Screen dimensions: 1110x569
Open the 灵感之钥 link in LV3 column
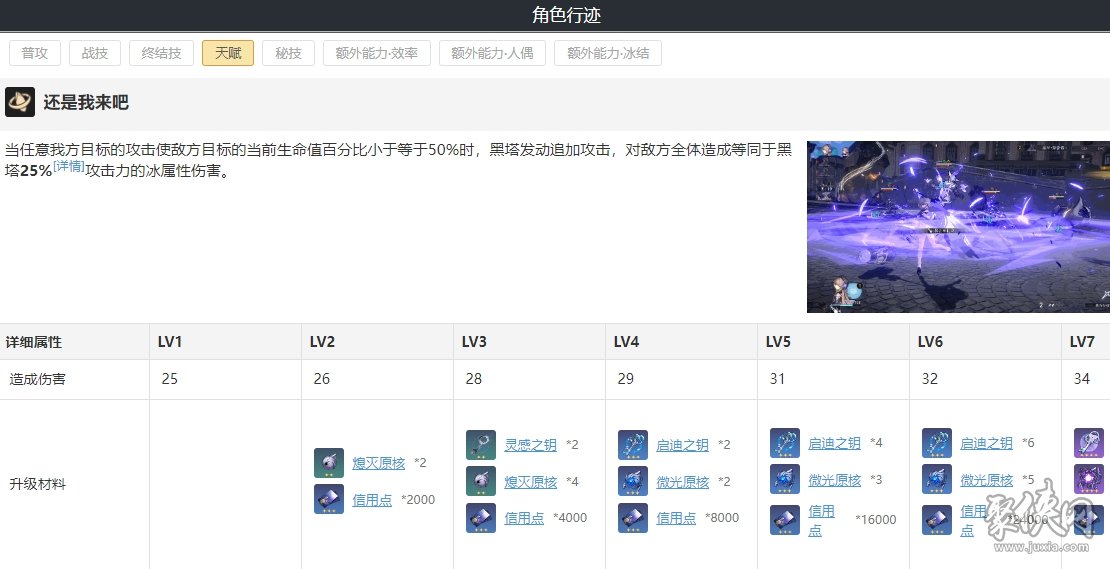pos(531,444)
